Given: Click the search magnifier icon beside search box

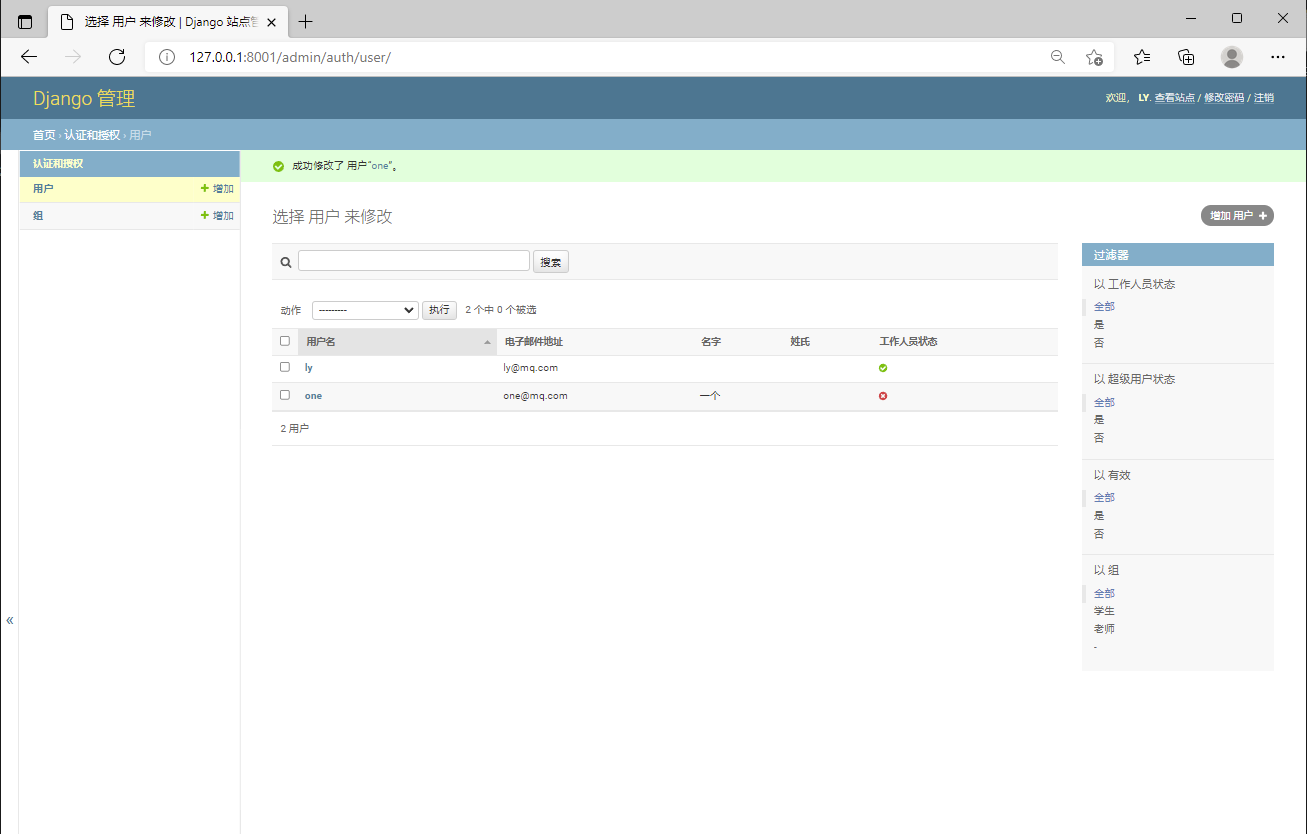Looking at the screenshot, I should pyautogui.click(x=286, y=262).
